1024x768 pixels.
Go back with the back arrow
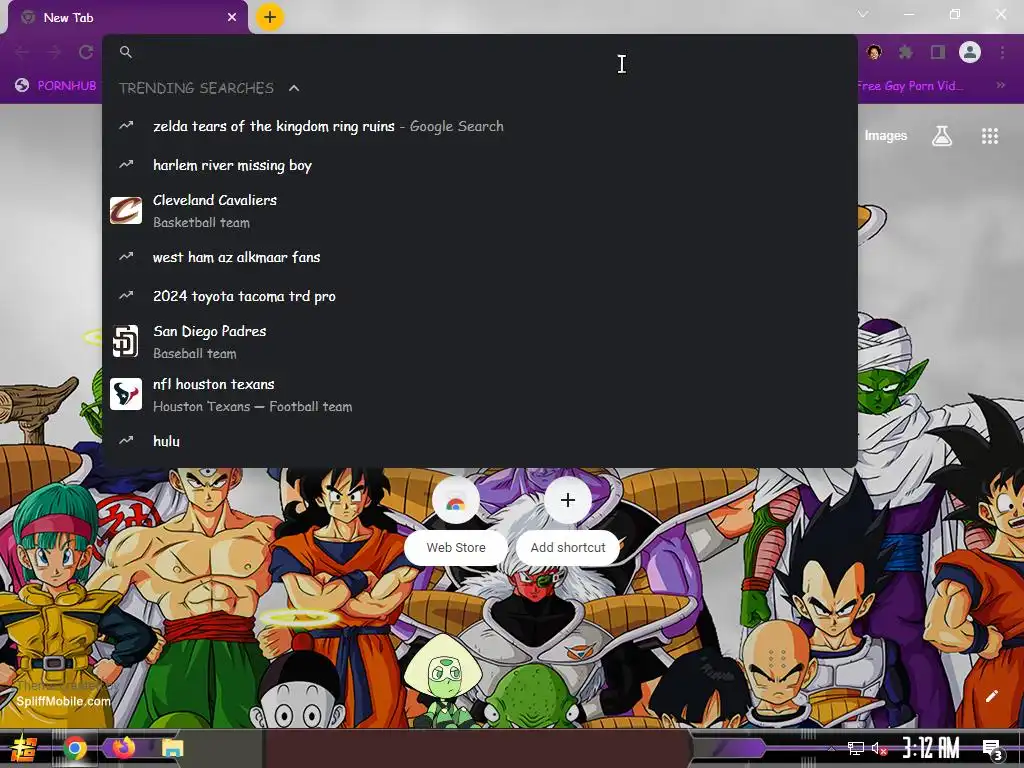[22, 52]
